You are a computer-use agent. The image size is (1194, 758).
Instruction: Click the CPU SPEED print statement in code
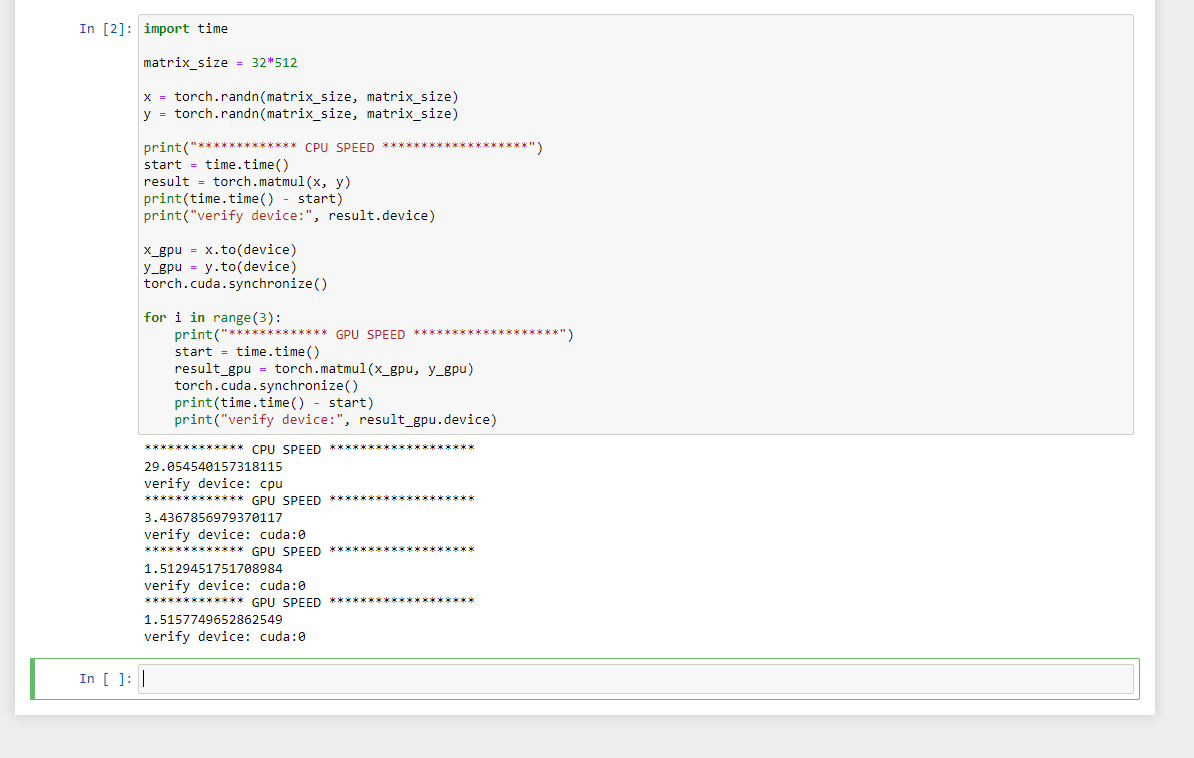(343, 148)
